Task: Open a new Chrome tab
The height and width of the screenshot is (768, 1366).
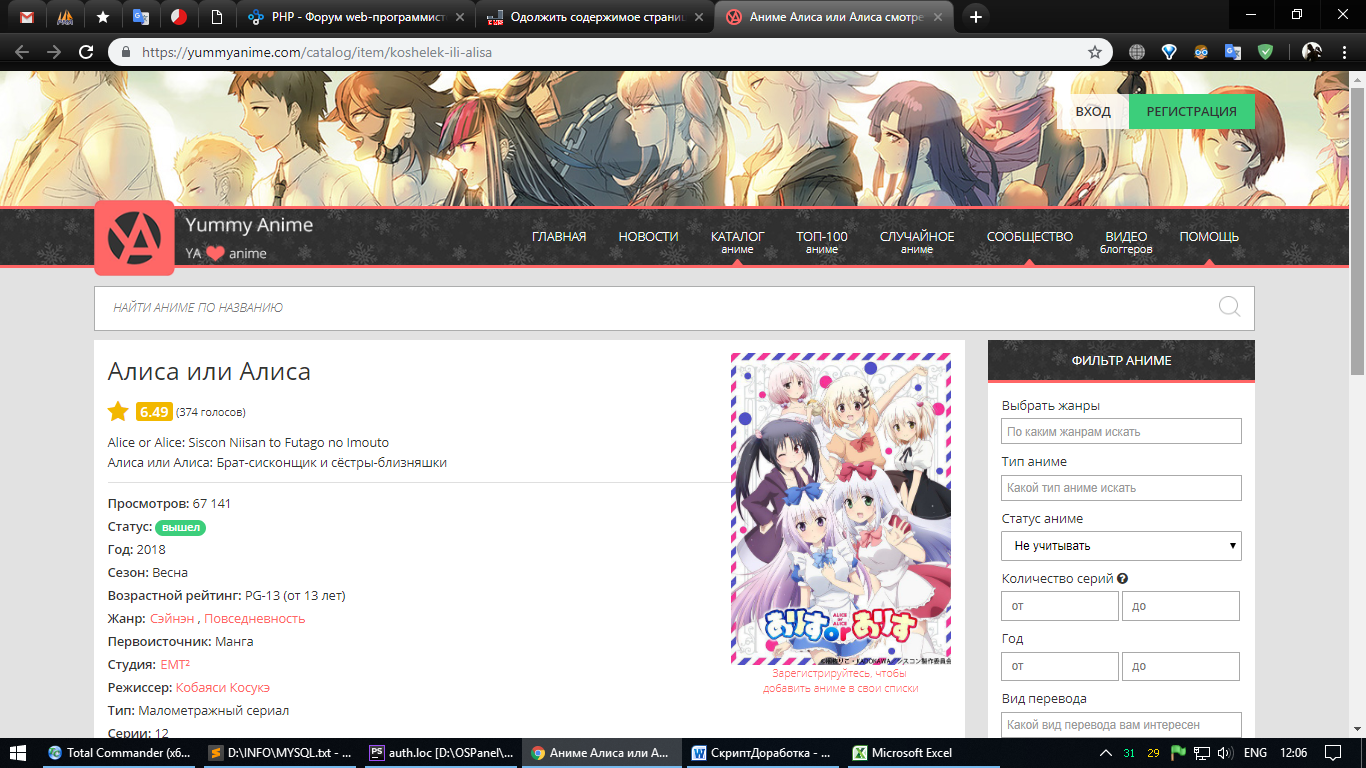Action: point(976,17)
